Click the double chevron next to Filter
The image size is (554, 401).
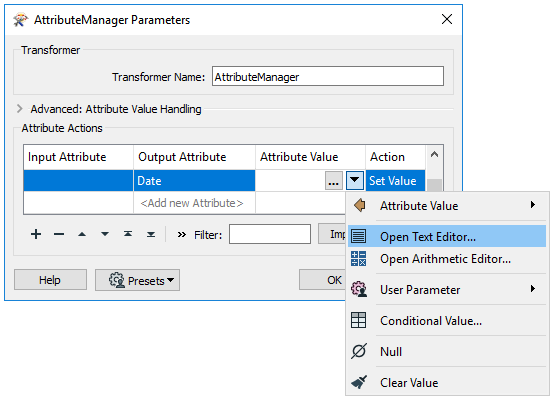click(x=182, y=235)
